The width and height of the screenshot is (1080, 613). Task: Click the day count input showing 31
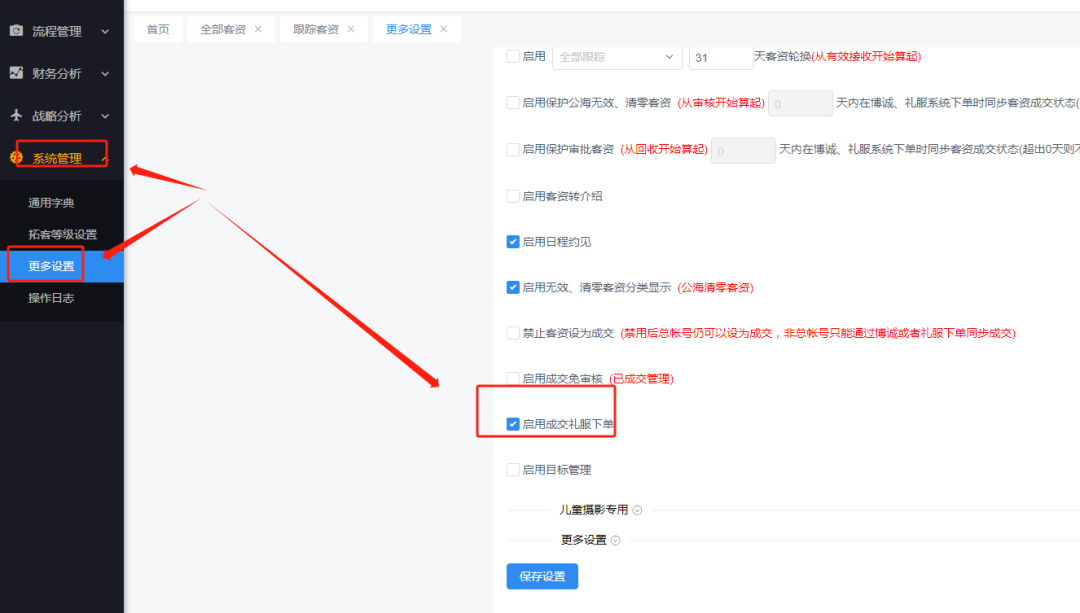click(721, 57)
